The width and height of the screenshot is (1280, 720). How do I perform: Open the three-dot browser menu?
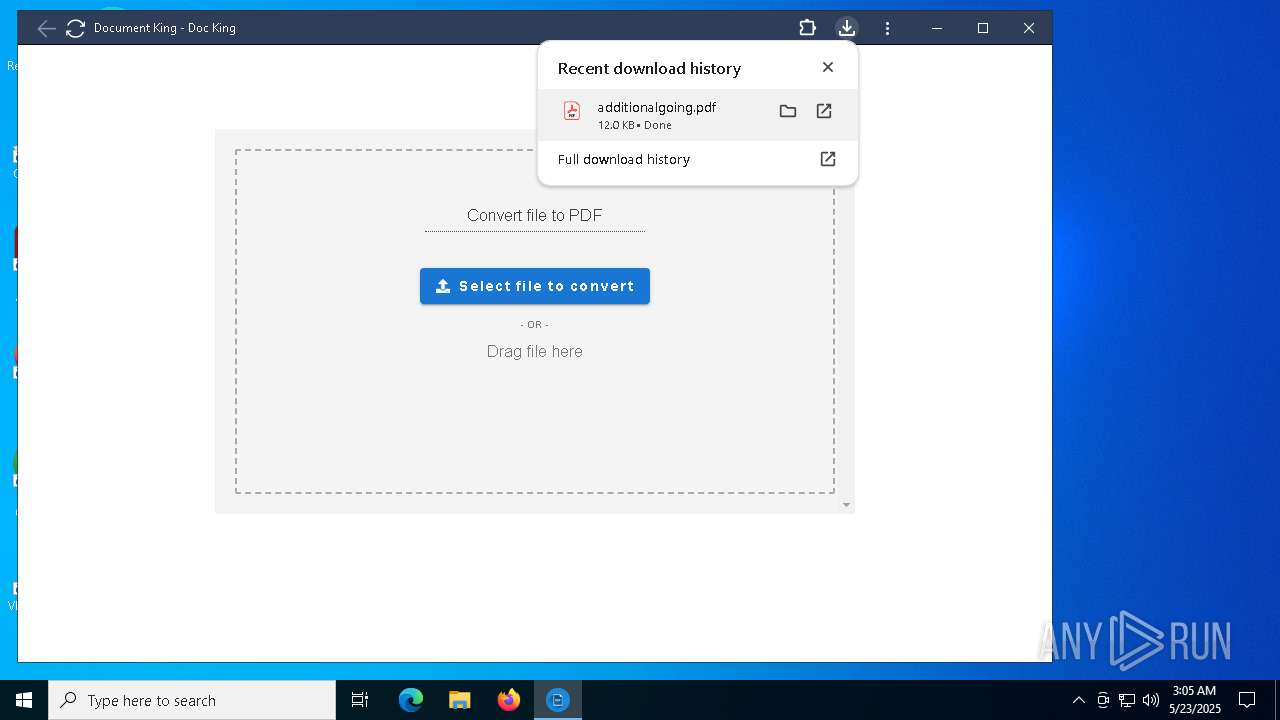887,28
